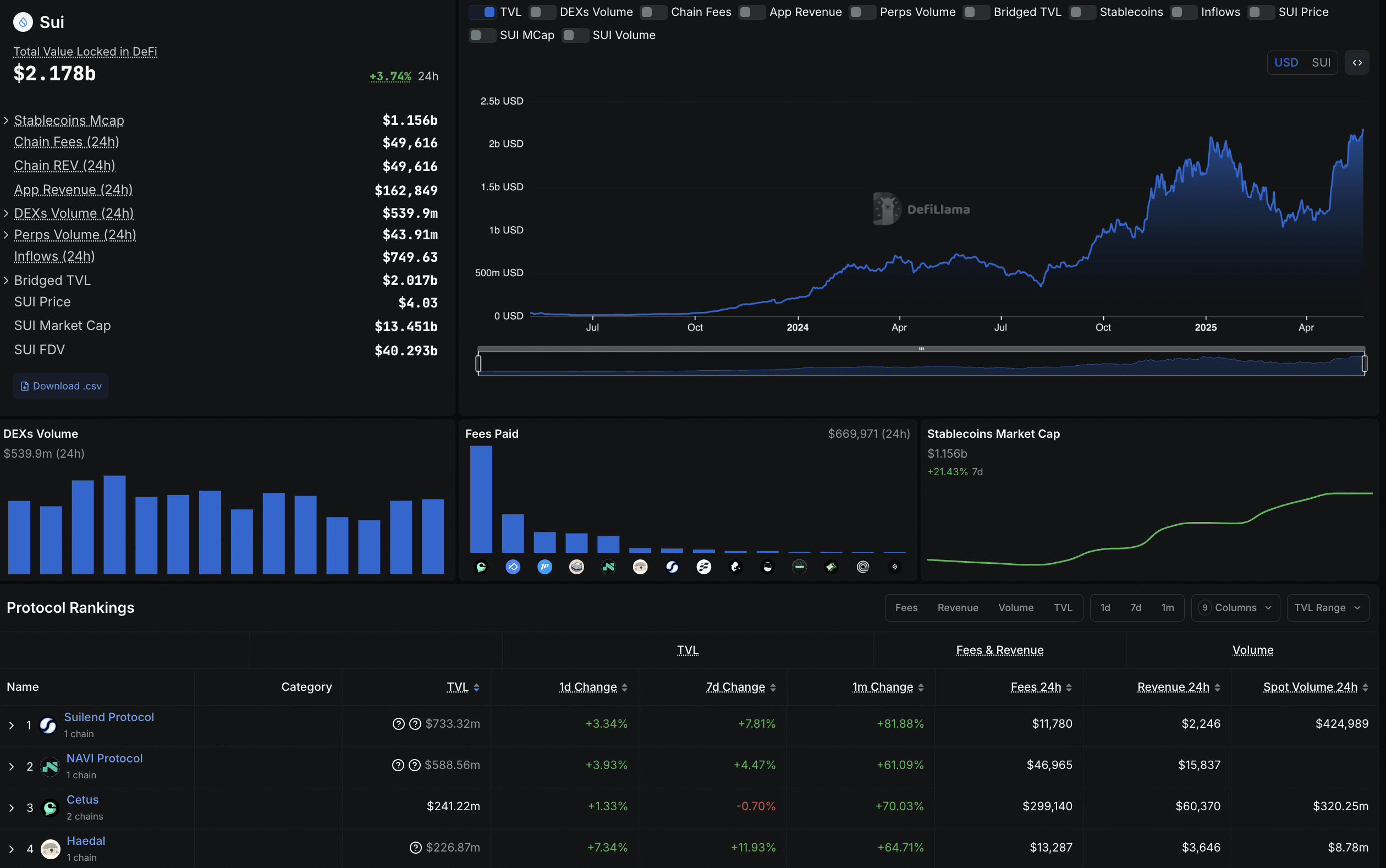
Task: Enable the Chain Fees chart toggle
Action: point(654,12)
